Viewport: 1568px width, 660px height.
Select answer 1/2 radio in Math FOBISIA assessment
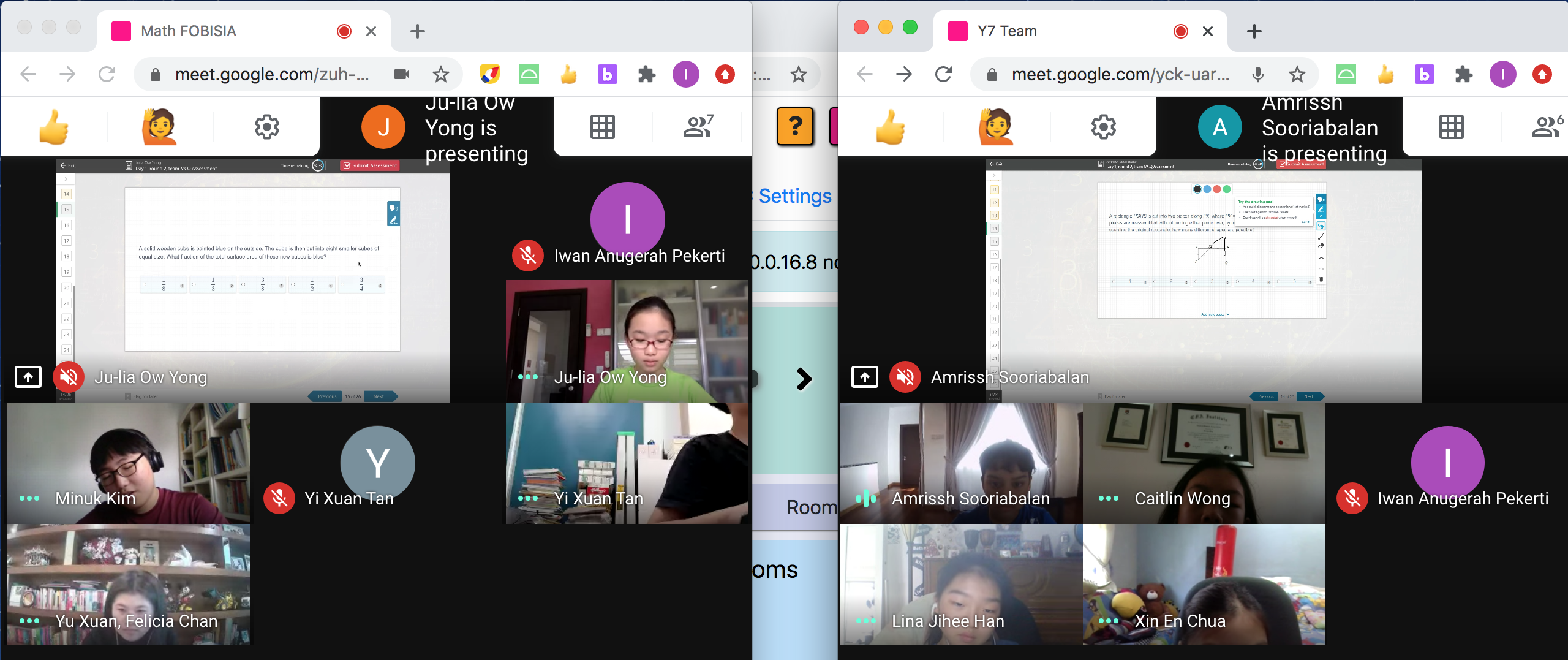(293, 284)
